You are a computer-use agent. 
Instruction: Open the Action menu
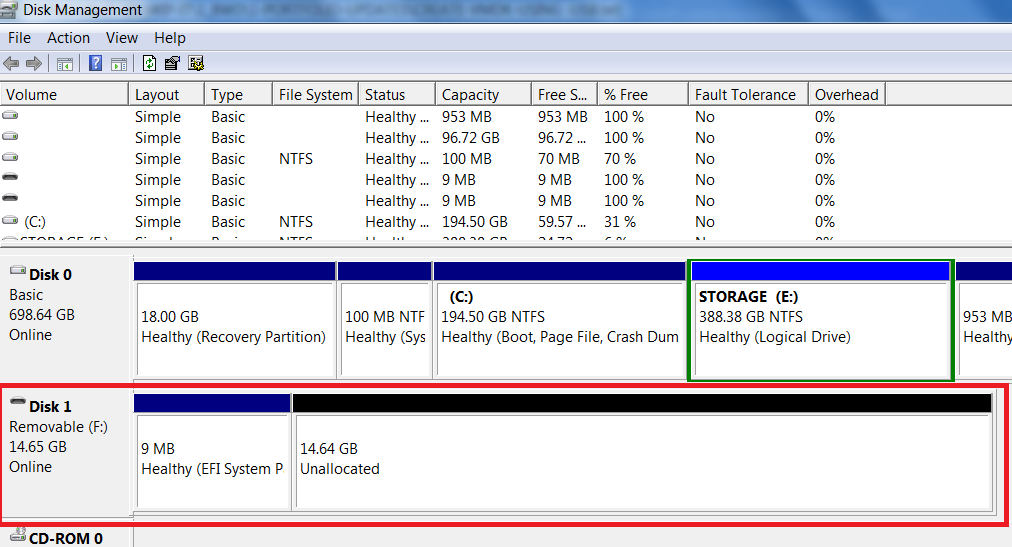click(x=68, y=38)
